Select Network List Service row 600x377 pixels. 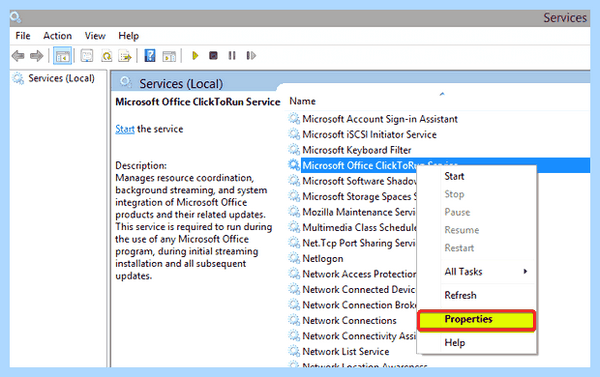pos(346,351)
